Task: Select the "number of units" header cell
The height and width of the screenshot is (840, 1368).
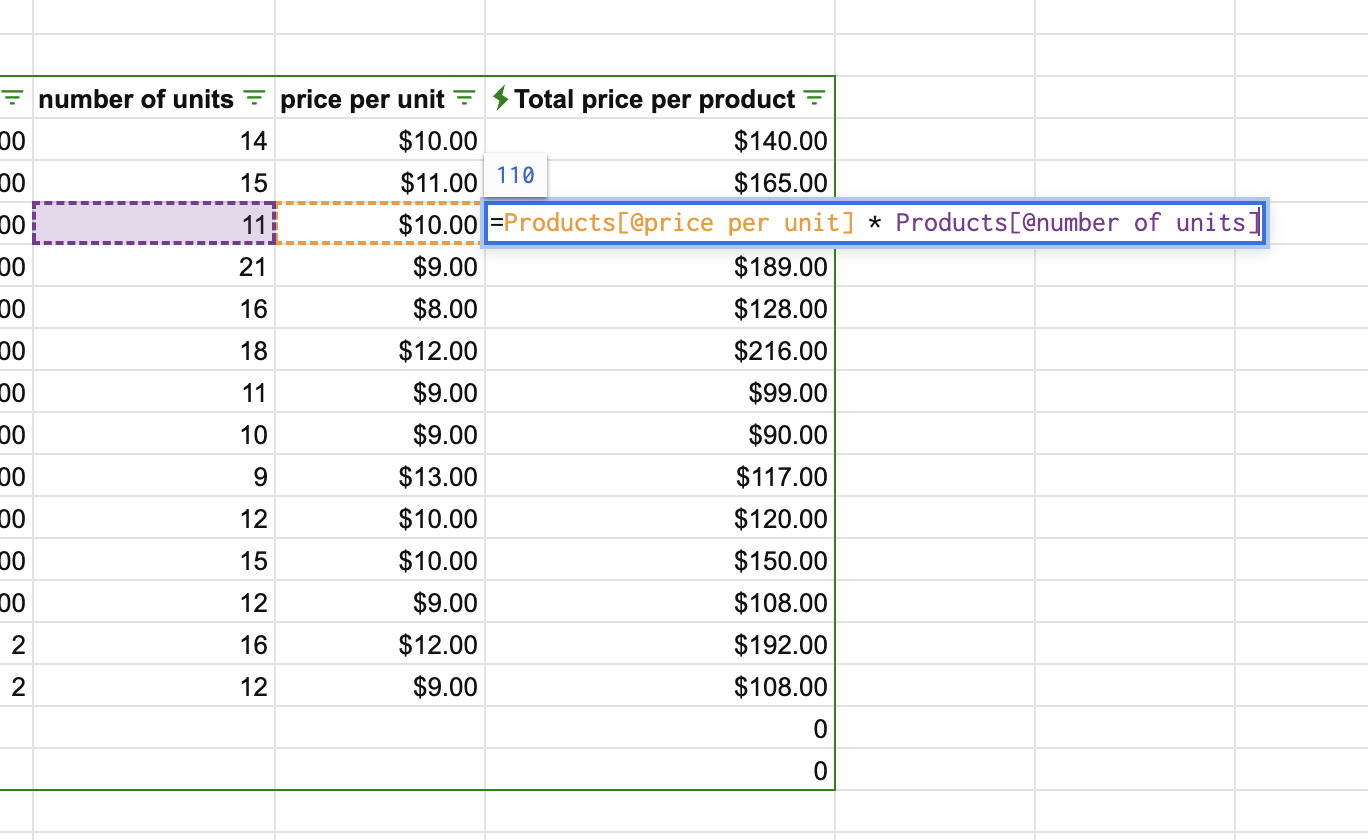Action: click(x=135, y=99)
